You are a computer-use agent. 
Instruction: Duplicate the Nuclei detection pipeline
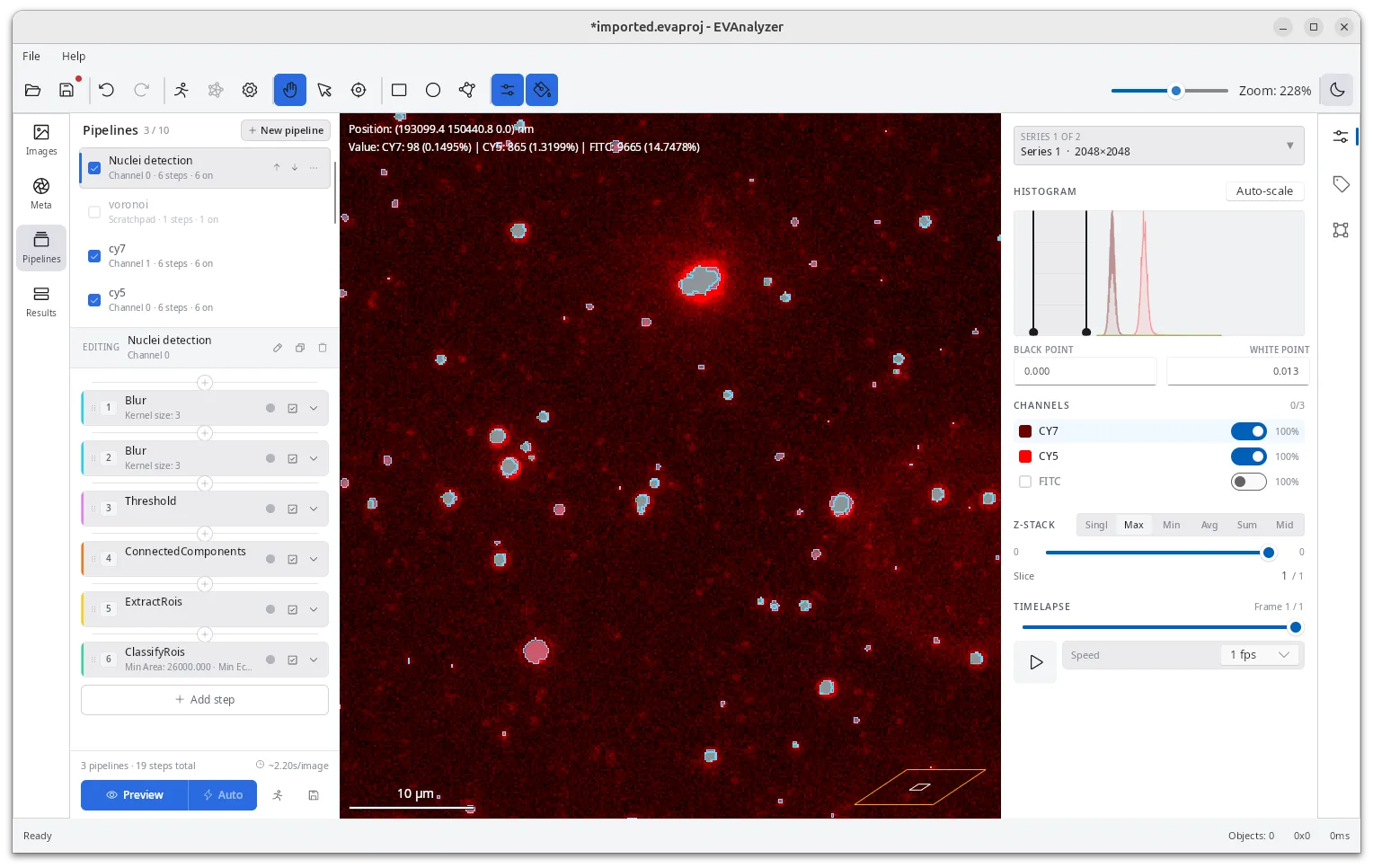(x=300, y=348)
